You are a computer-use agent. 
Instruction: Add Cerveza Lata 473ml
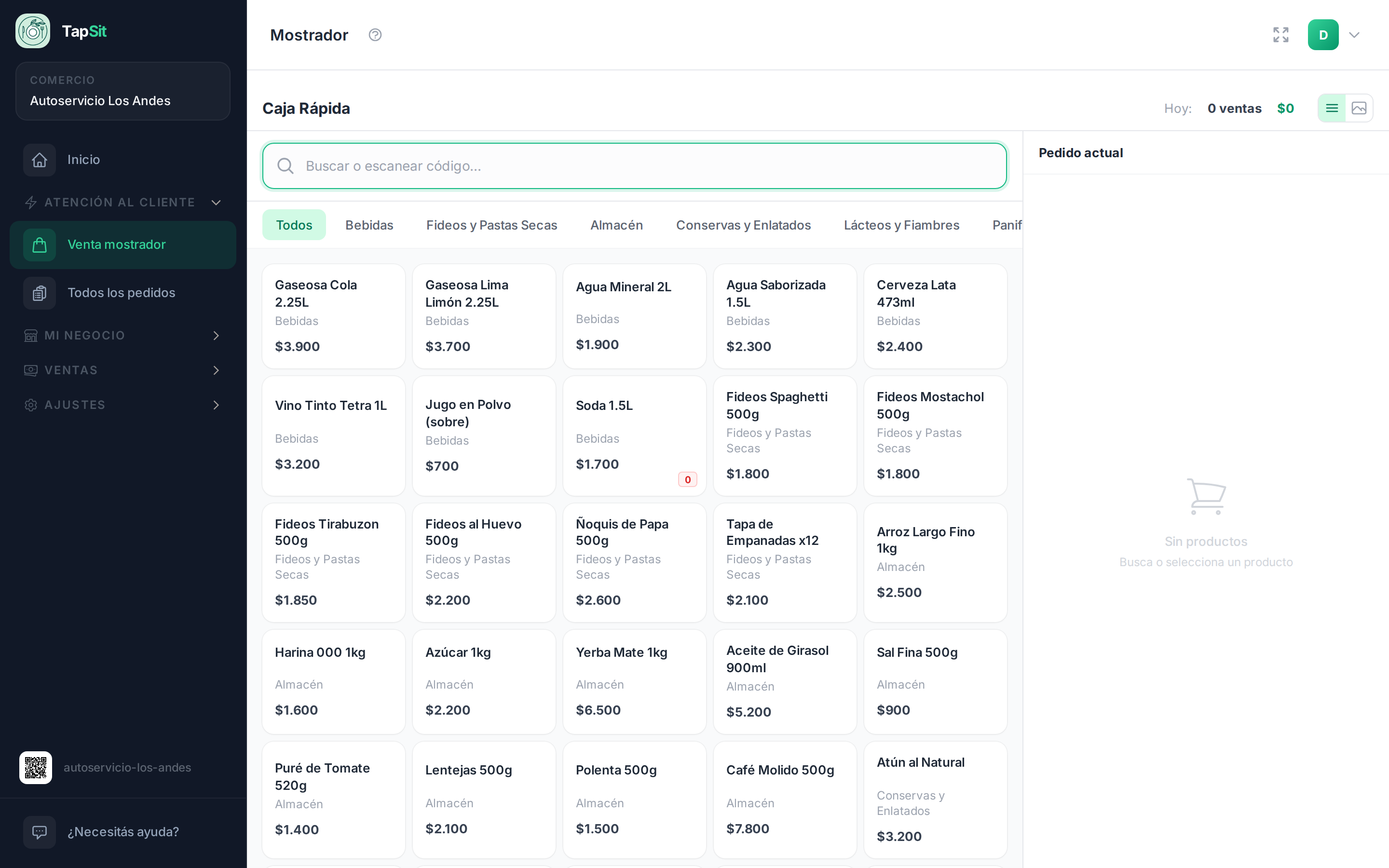coord(935,316)
